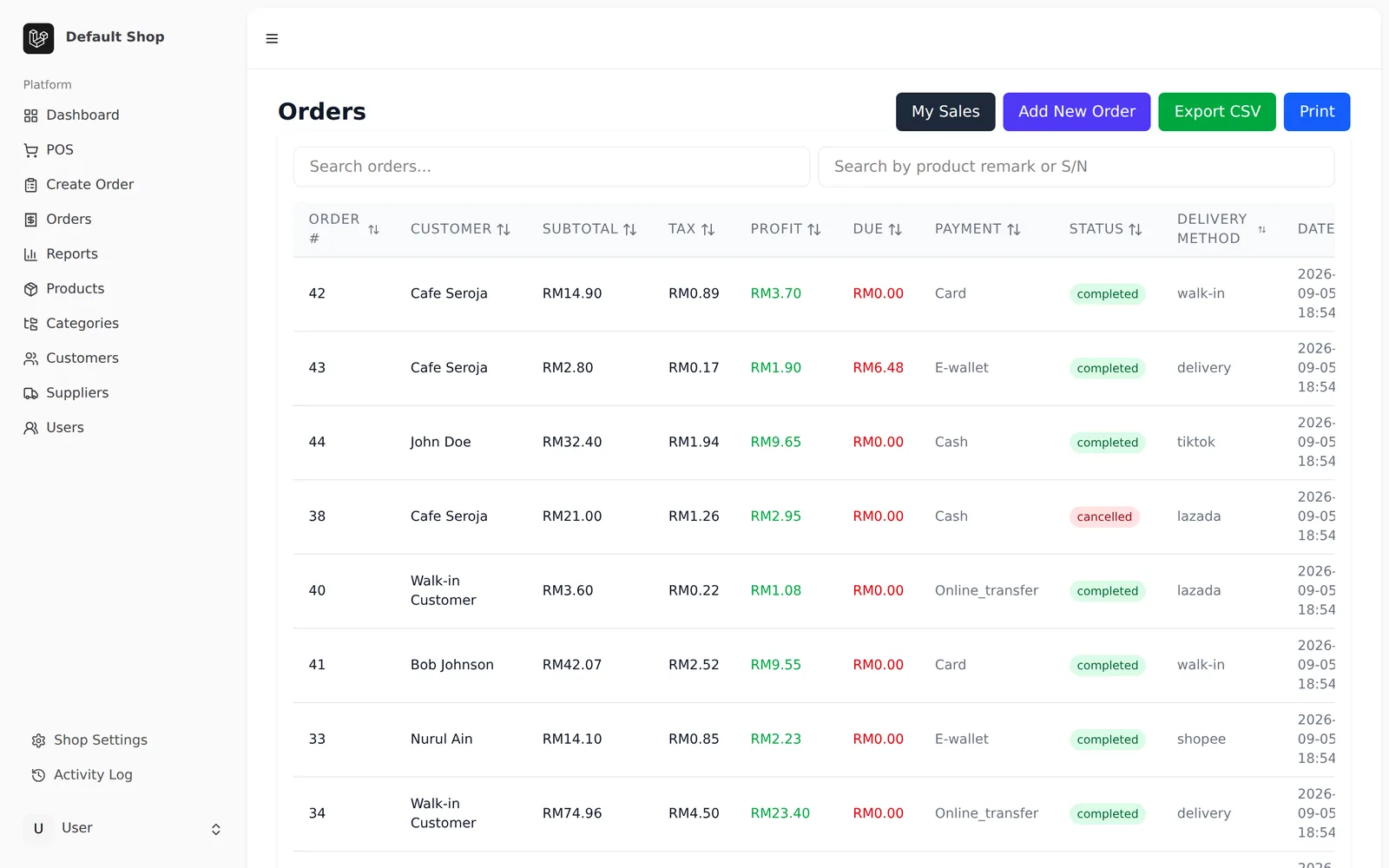Sort by Due column arrows

tap(895, 229)
